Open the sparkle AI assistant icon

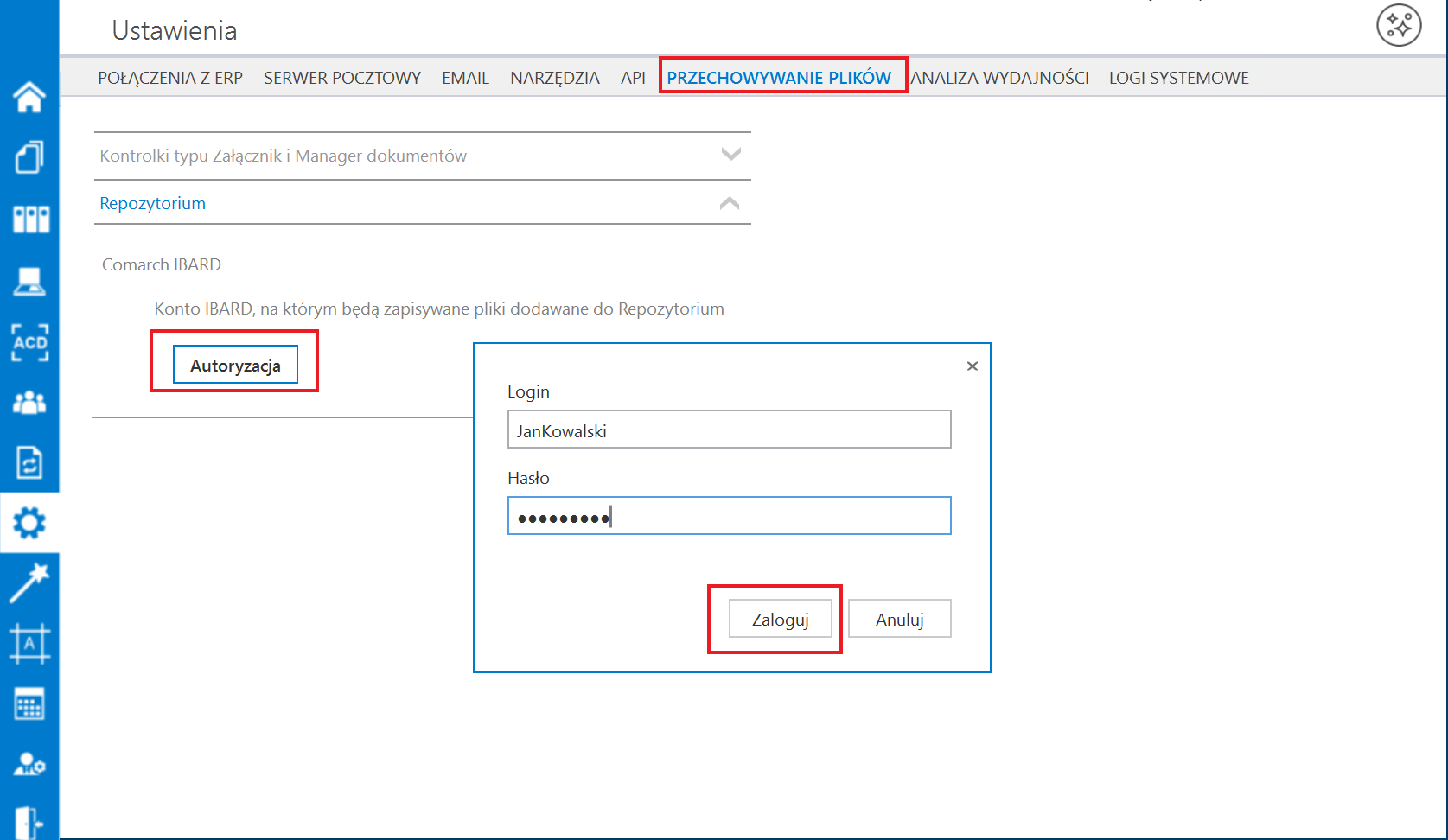click(1399, 25)
